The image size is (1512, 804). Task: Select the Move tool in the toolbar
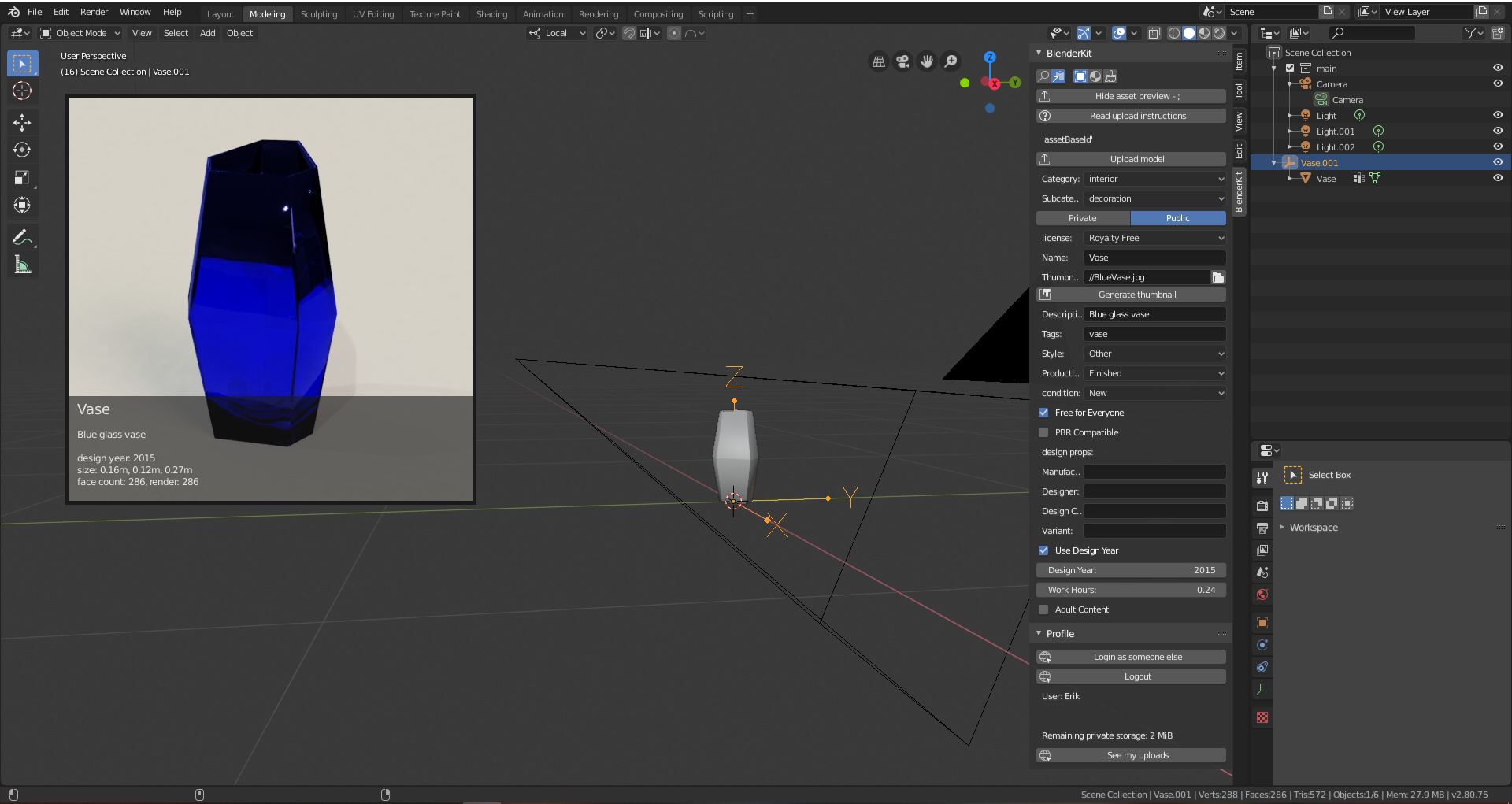coord(22,122)
